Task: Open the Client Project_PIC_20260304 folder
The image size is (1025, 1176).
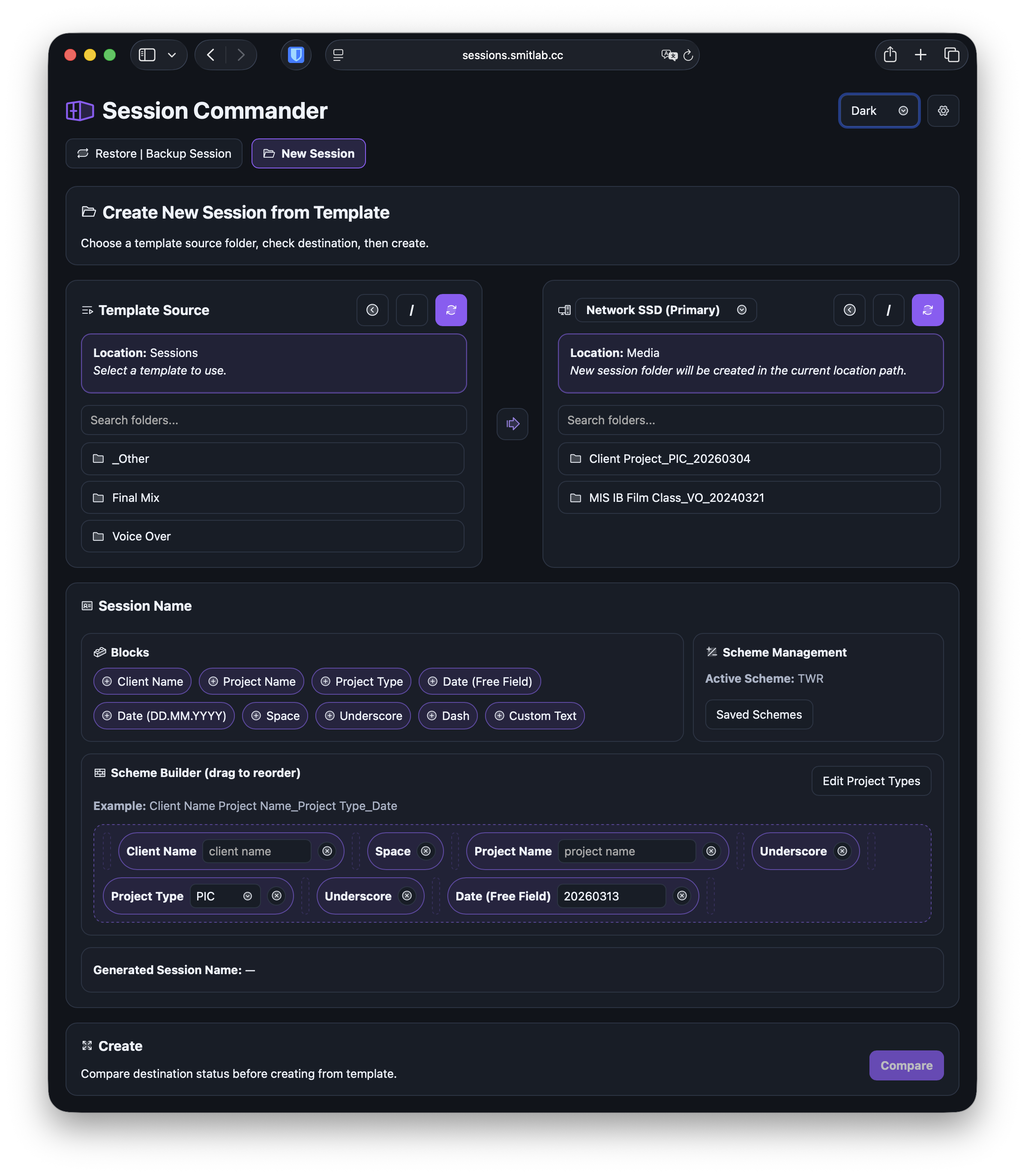Action: point(749,459)
